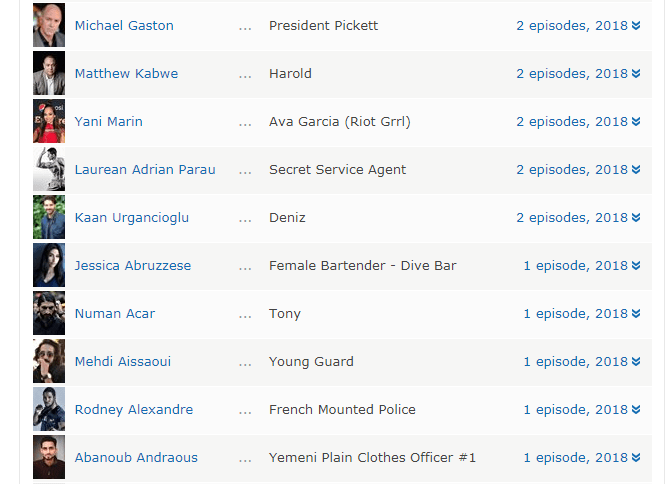Viewport: 667px width, 484px height.
Task: Expand Rodney Alexandre's episode arrow
Action: (636, 410)
